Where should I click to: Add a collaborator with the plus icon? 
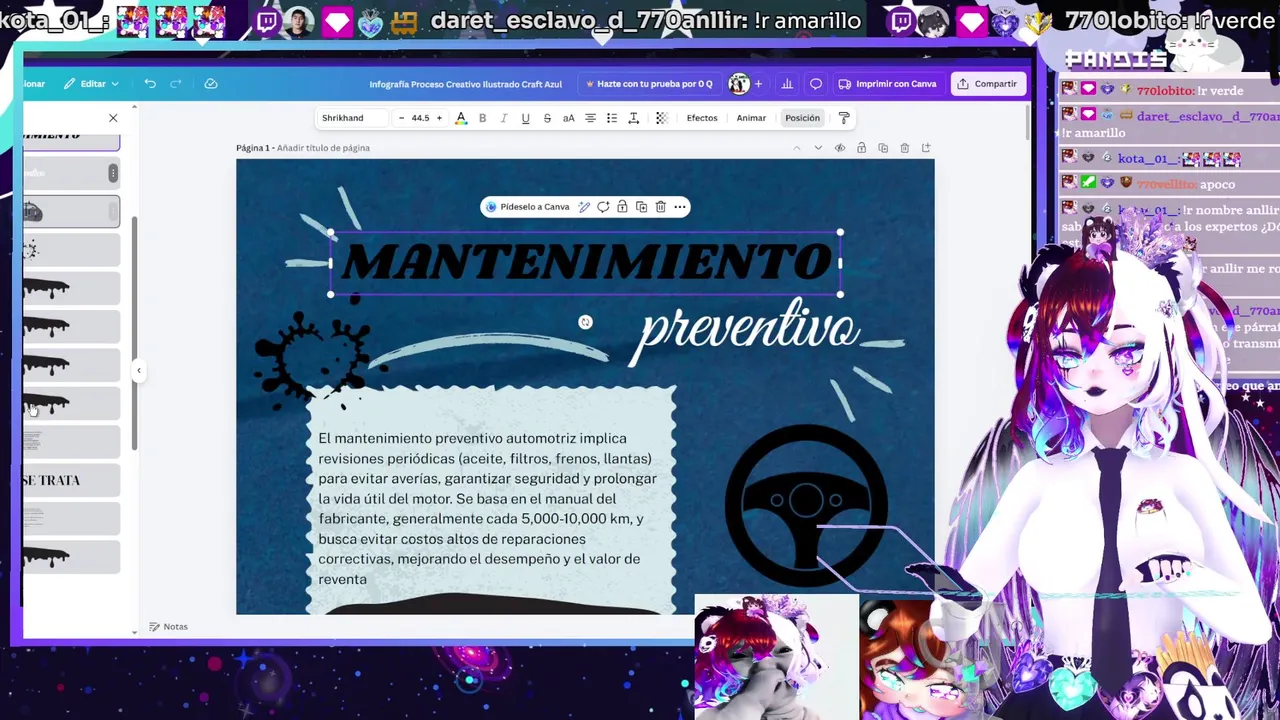(x=758, y=84)
